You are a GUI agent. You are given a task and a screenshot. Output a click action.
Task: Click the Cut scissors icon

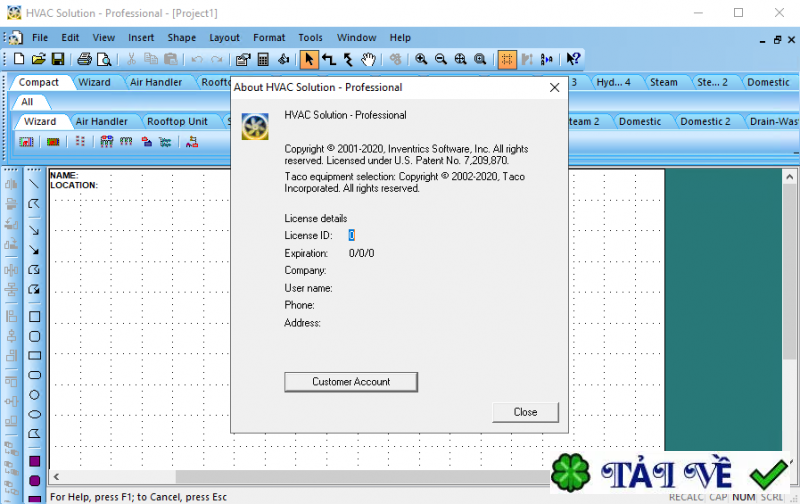[131, 59]
